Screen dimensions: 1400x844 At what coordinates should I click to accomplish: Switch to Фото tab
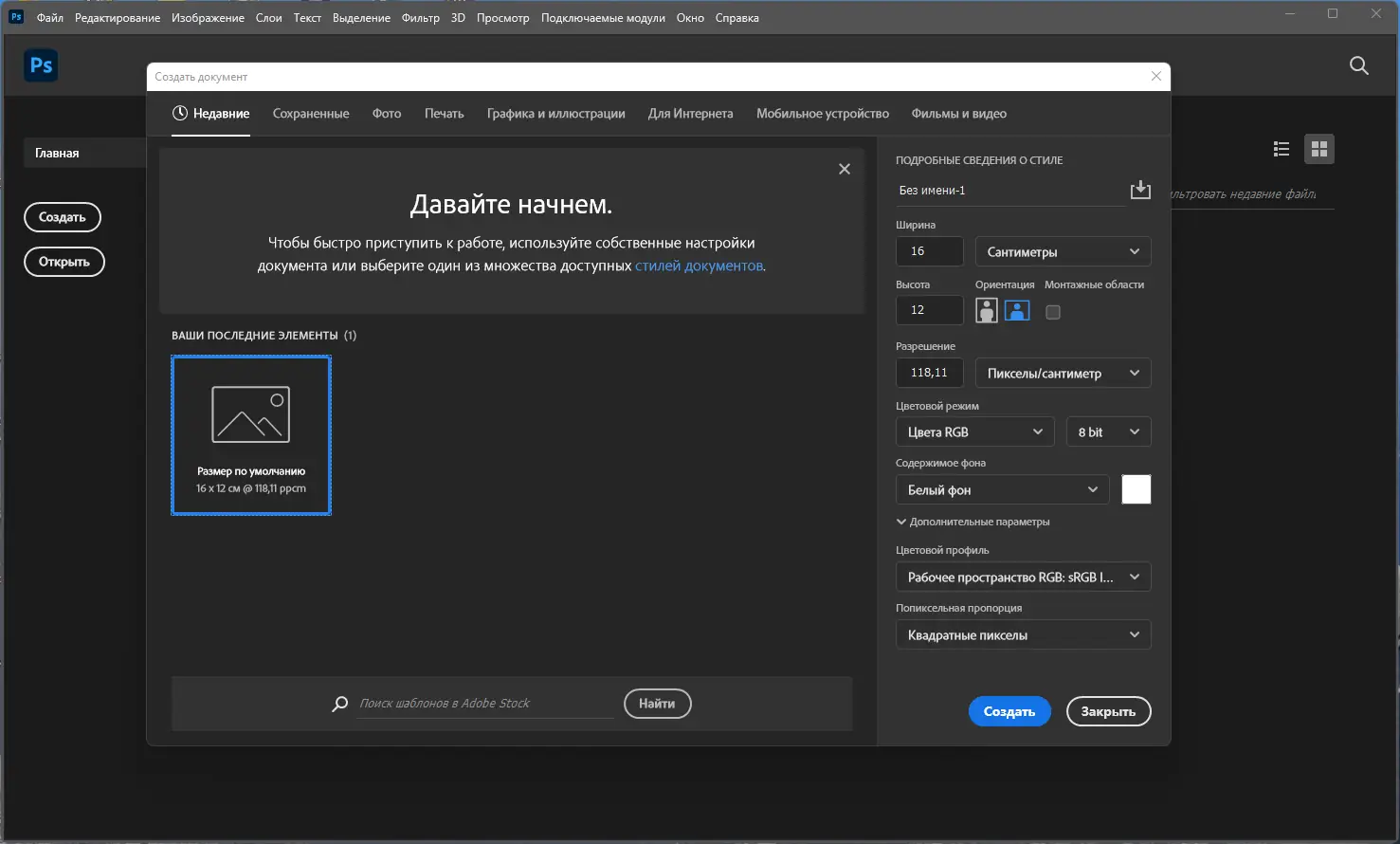click(387, 113)
